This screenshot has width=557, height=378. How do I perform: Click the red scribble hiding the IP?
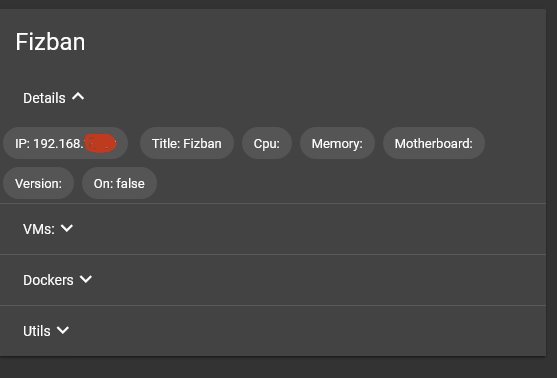101,144
